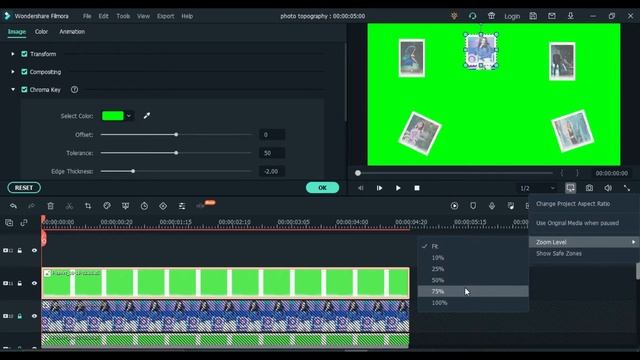Viewport: 640px width, 360px height.
Task: Open the Edit menu
Action: pyautogui.click(x=104, y=16)
